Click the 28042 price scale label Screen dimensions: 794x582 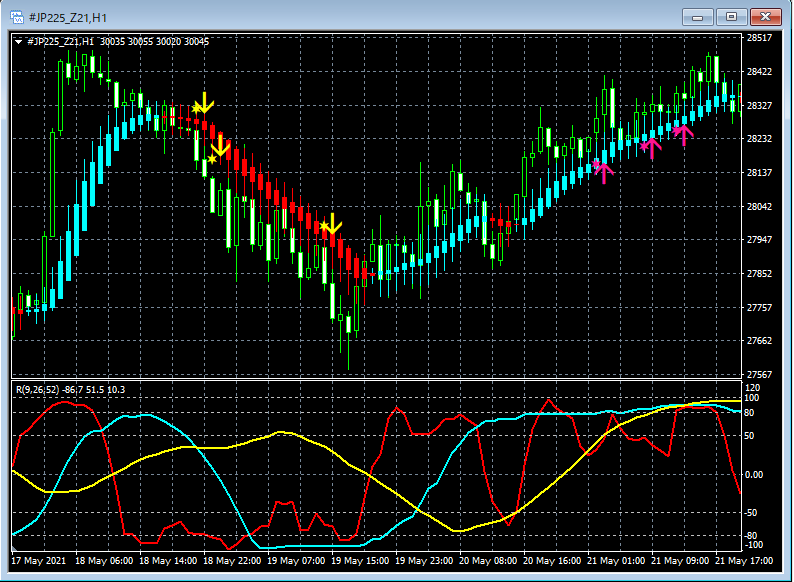(x=759, y=206)
